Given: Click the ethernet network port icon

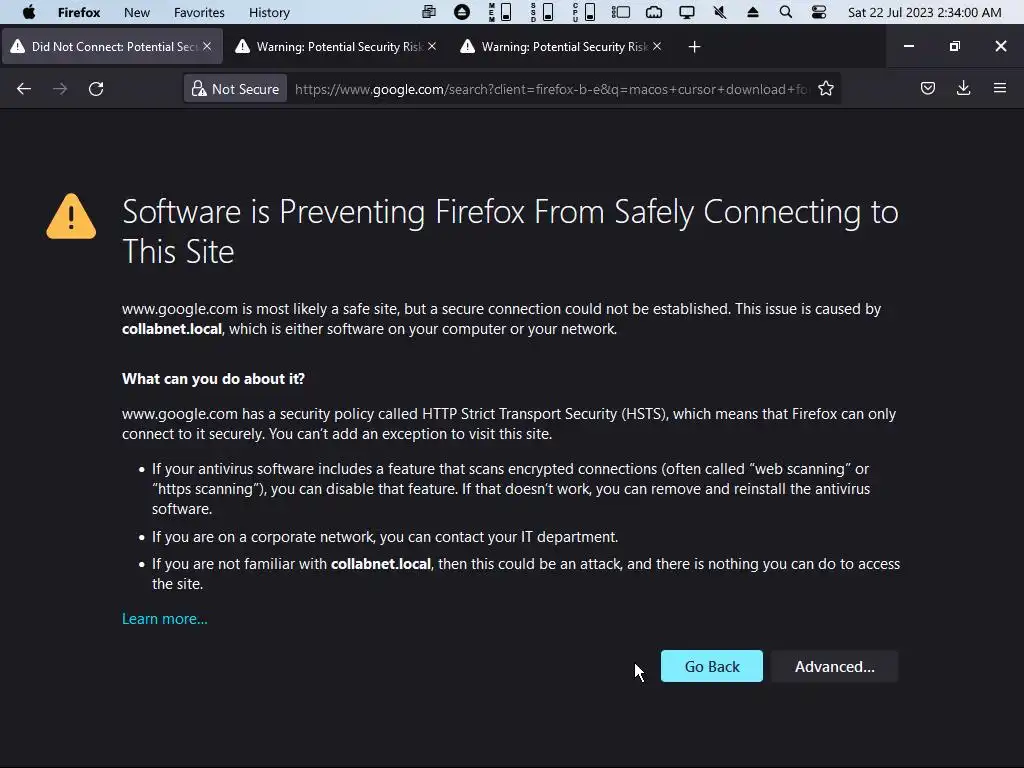Looking at the screenshot, I should click(x=654, y=12).
